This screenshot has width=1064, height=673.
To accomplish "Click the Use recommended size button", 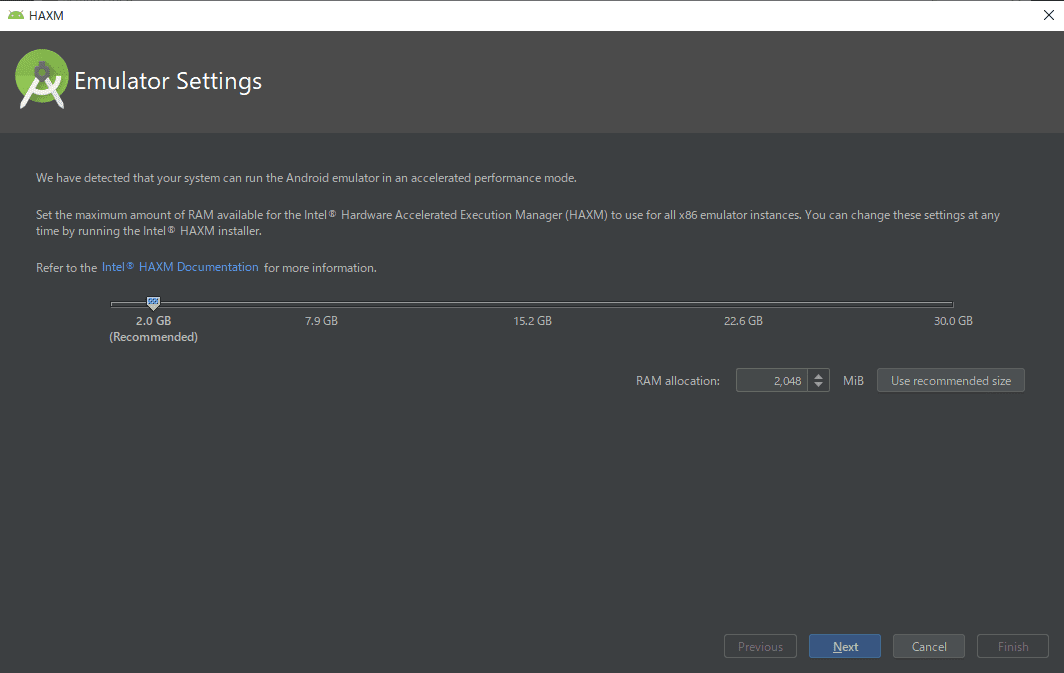I will click(x=951, y=381).
